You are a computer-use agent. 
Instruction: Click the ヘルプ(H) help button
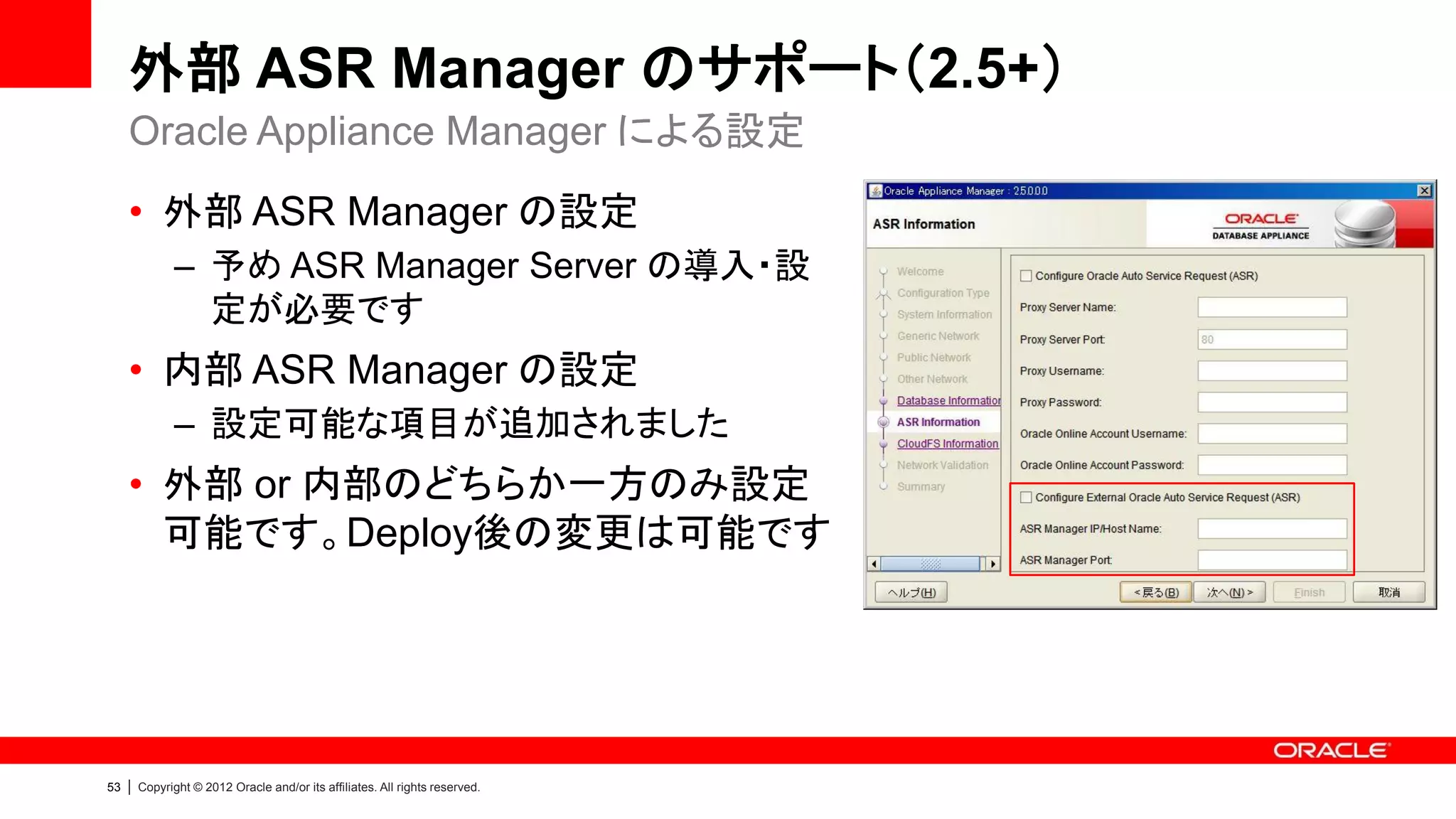pos(911,592)
